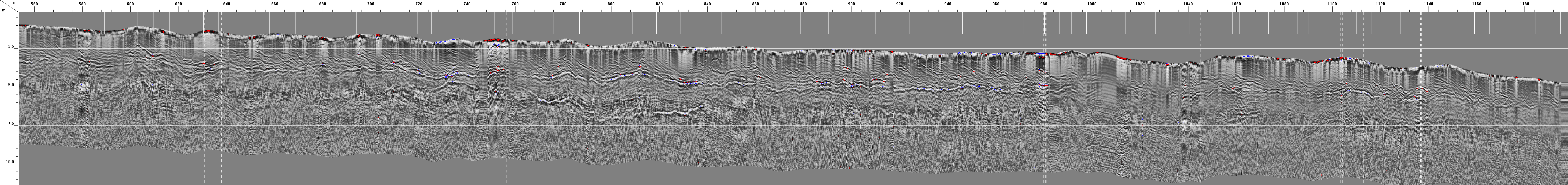Click the 1140 distance axis label
1568x185 pixels.
[1429, 4]
